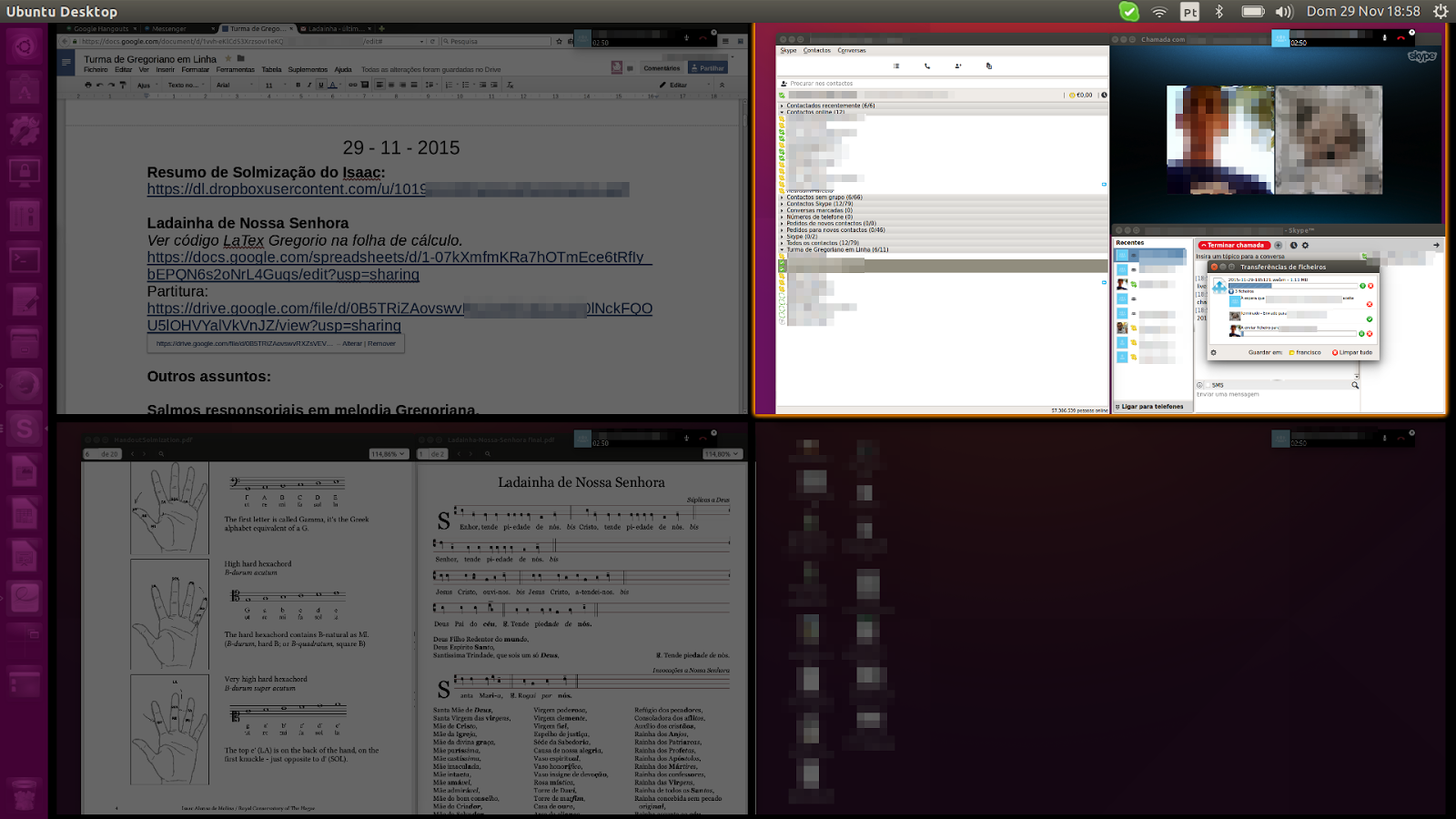Click the A enviar ficheiro progress bar

[x=1299, y=334]
